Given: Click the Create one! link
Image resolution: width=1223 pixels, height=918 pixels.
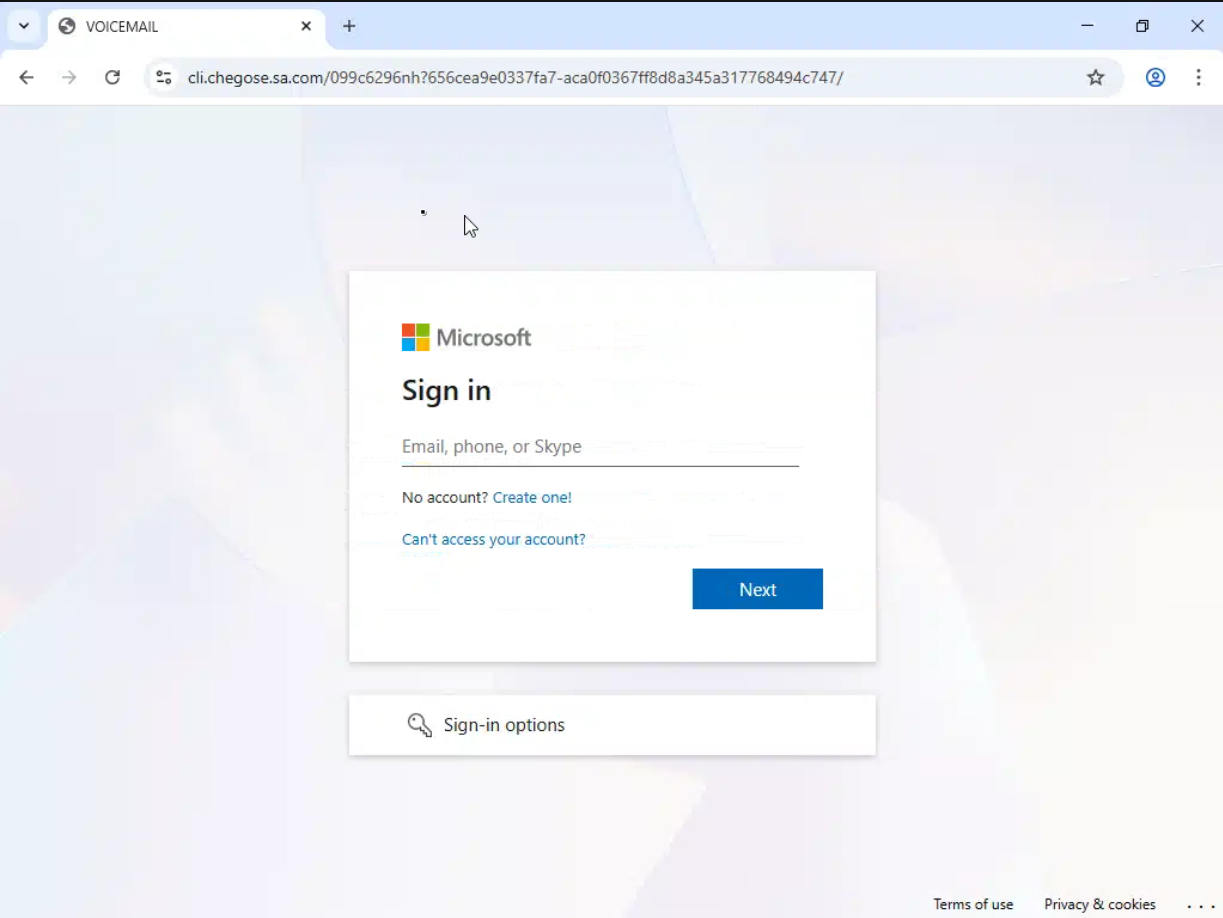Looking at the screenshot, I should [x=532, y=497].
